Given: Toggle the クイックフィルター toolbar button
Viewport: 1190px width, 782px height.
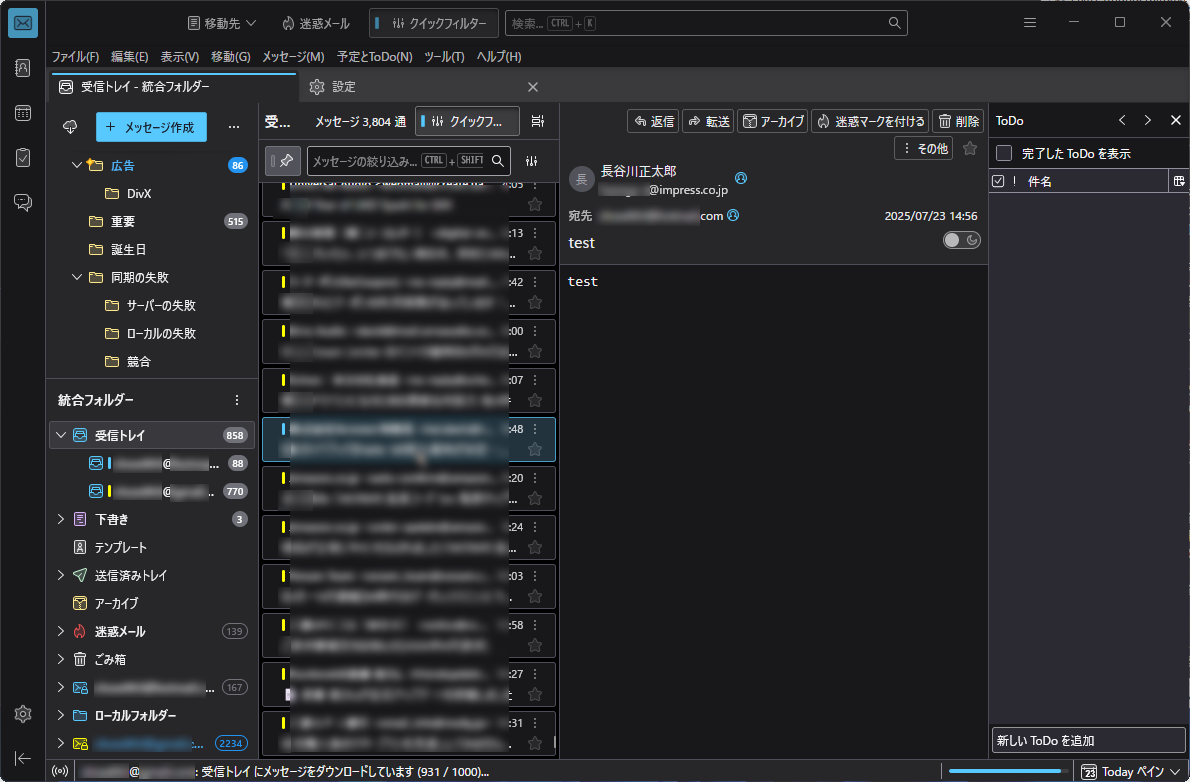Looking at the screenshot, I should (433, 24).
